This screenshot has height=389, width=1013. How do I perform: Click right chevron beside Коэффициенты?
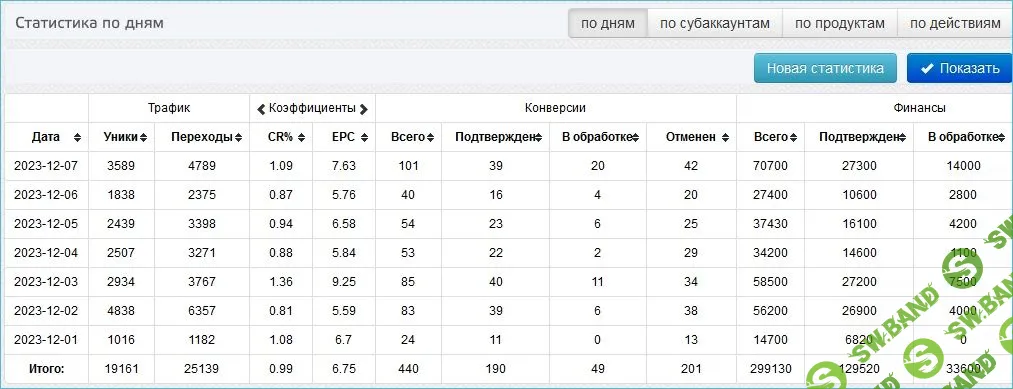[364, 109]
